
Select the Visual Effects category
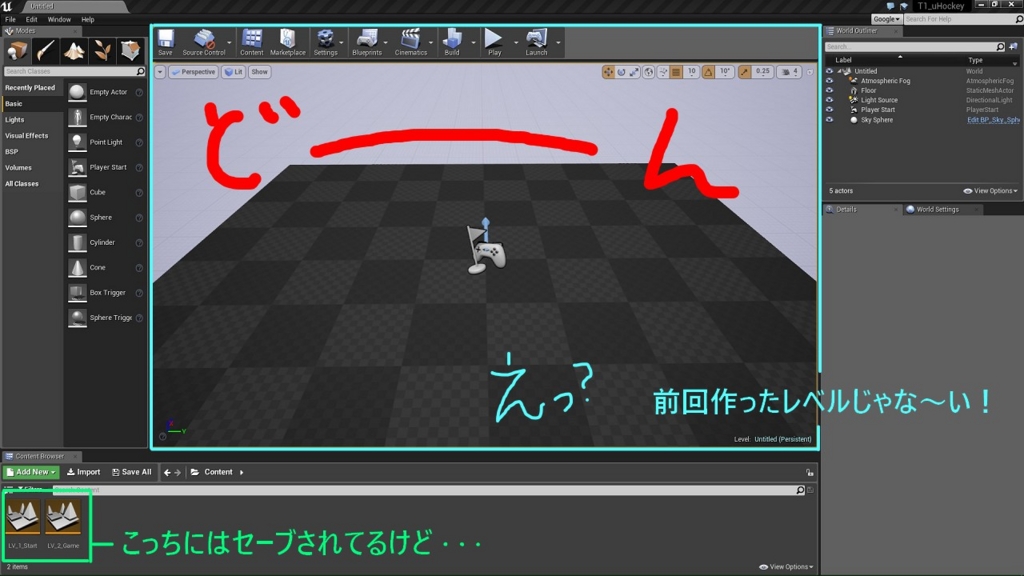click(x=27, y=136)
